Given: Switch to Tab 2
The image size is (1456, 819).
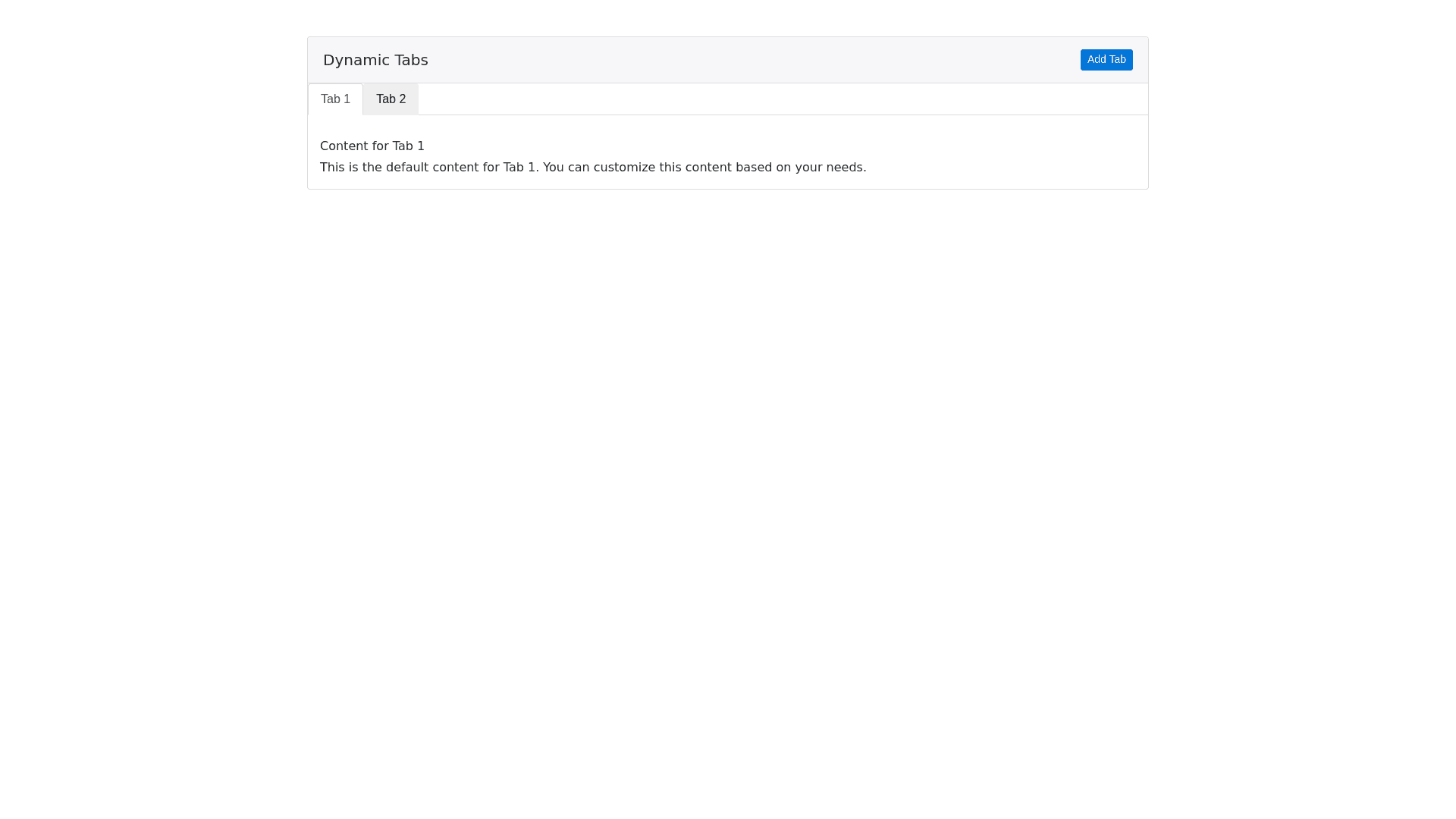Looking at the screenshot, I should [x=391, y=99].
